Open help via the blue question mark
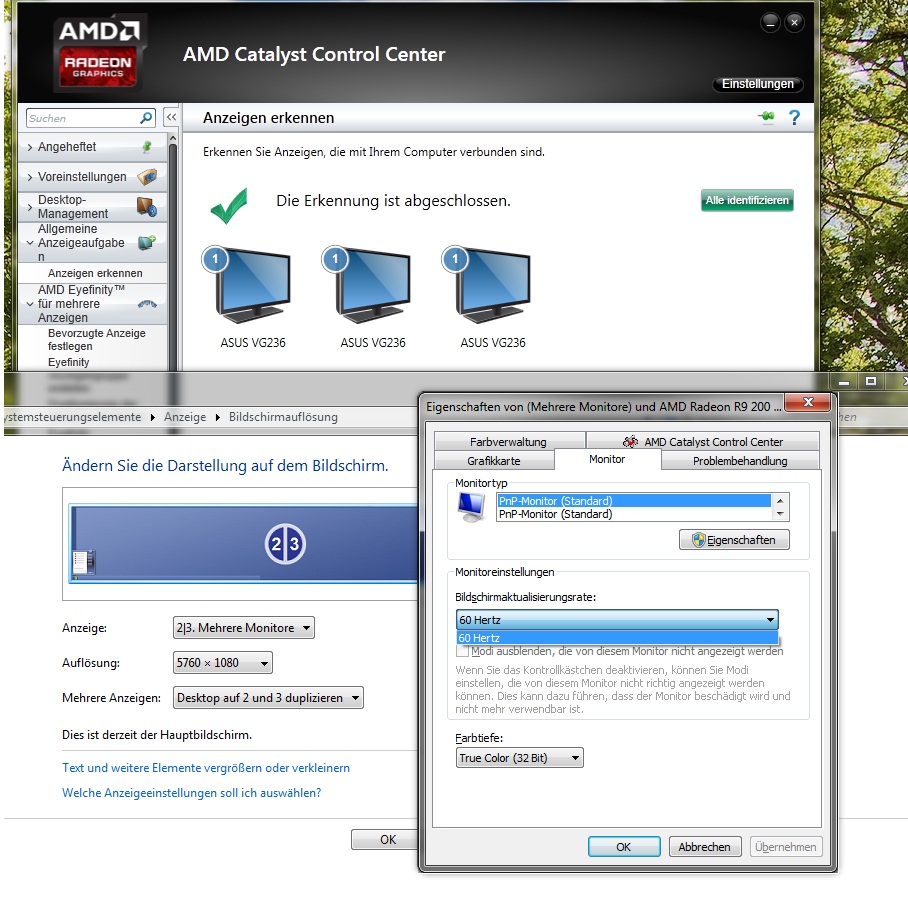The width and height of the screenshot is (908, 910). coord(794,117)
